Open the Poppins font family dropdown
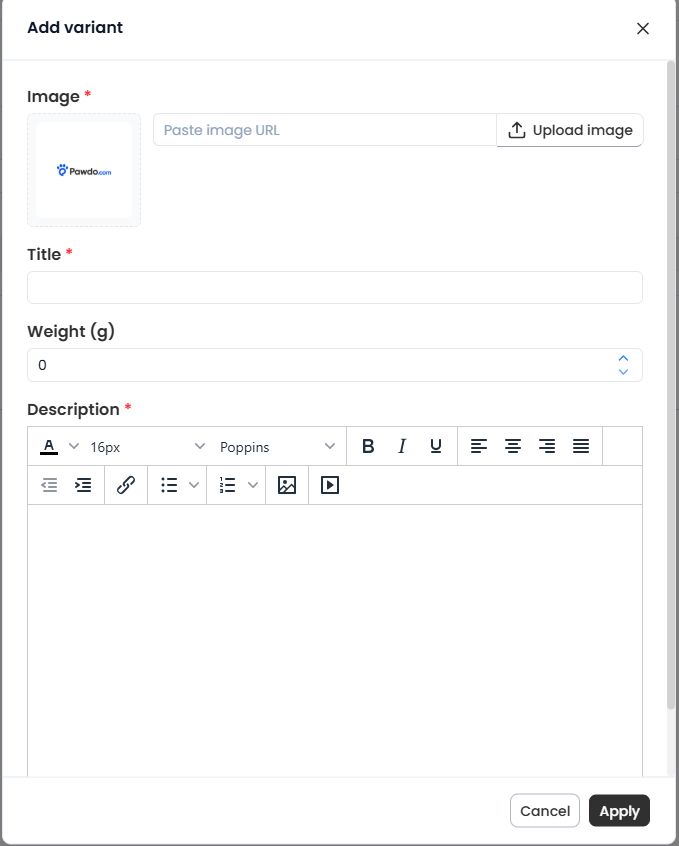The height and width of the screenshot is (846, 679). click(x=277, y=447)
